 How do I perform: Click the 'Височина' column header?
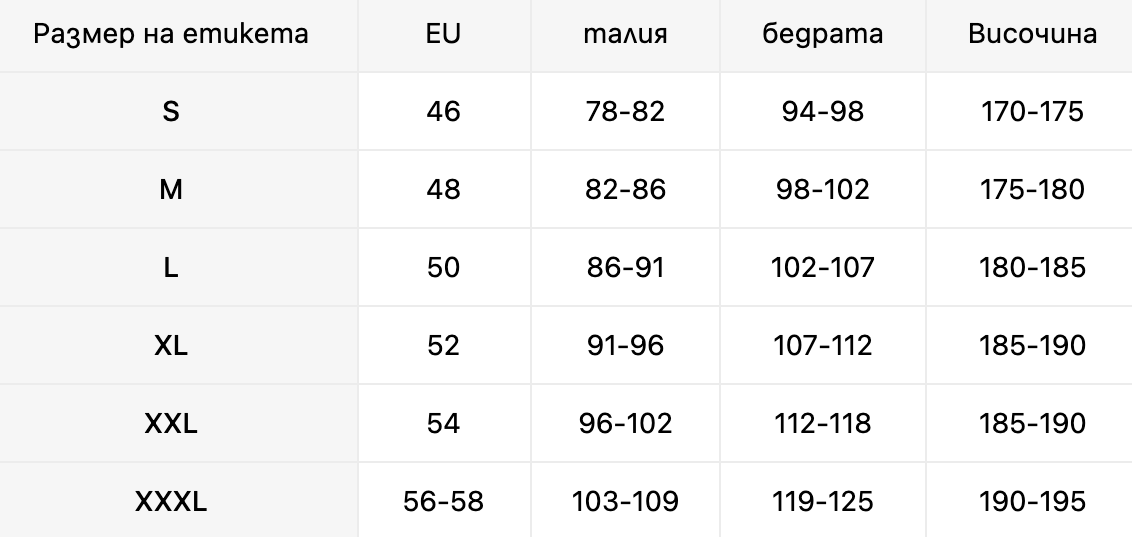[1033, 34]
